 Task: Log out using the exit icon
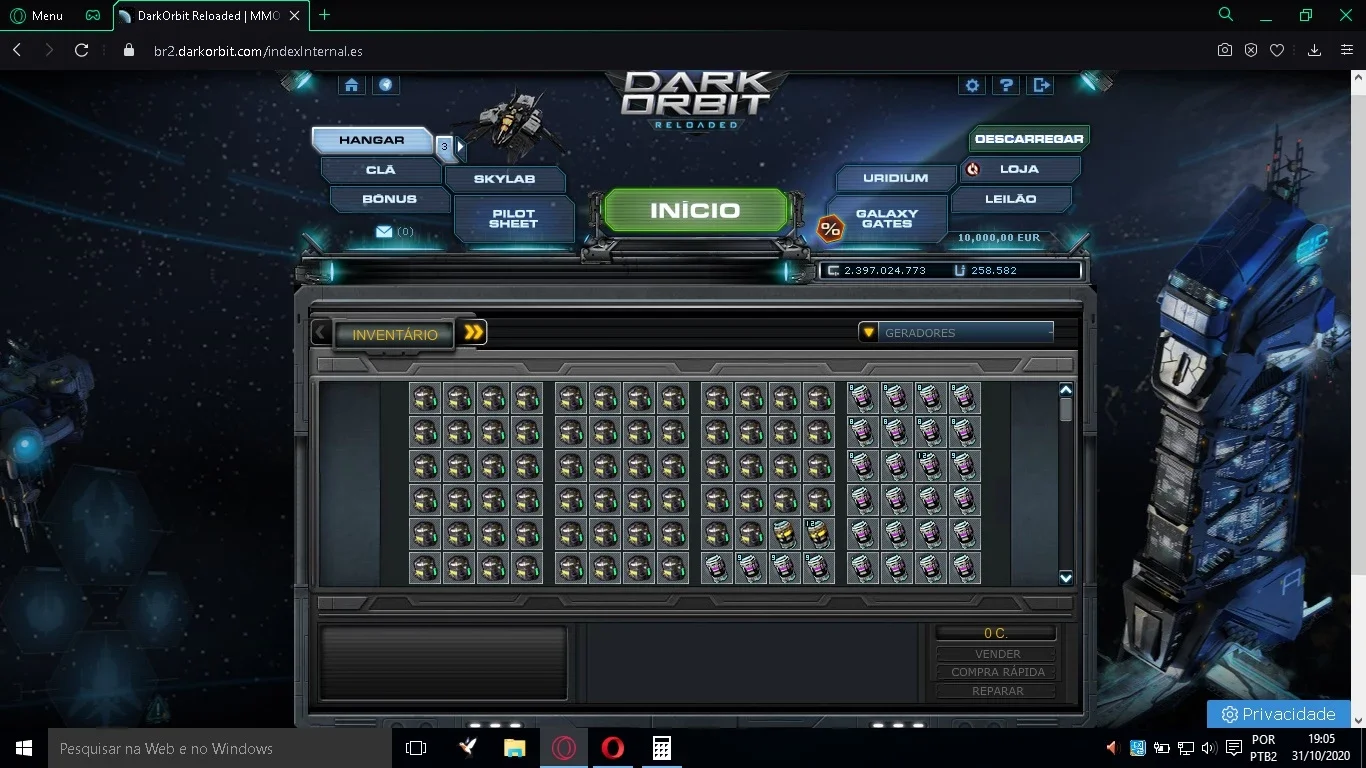click(x=1041, y=85)
